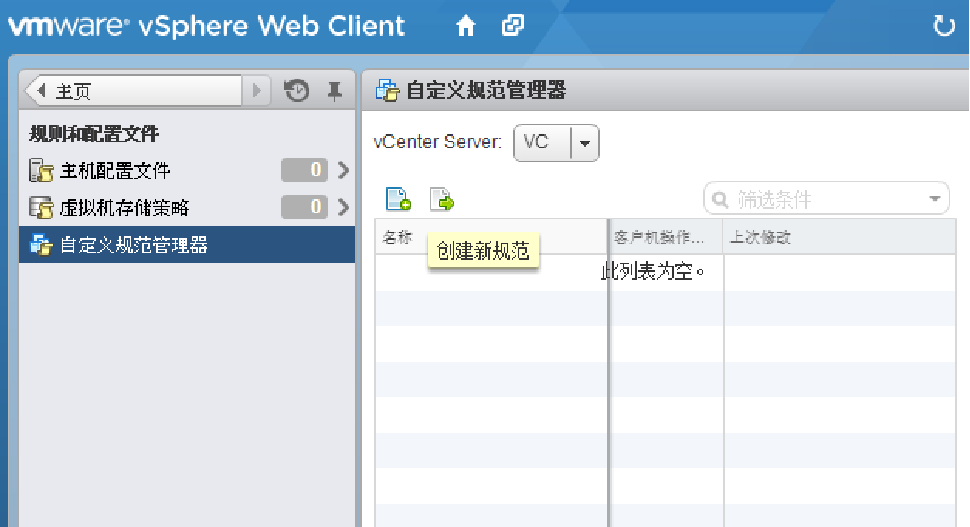970x527 pixels.
Task: Go back to 主页 in navigator
Action: 133,92
